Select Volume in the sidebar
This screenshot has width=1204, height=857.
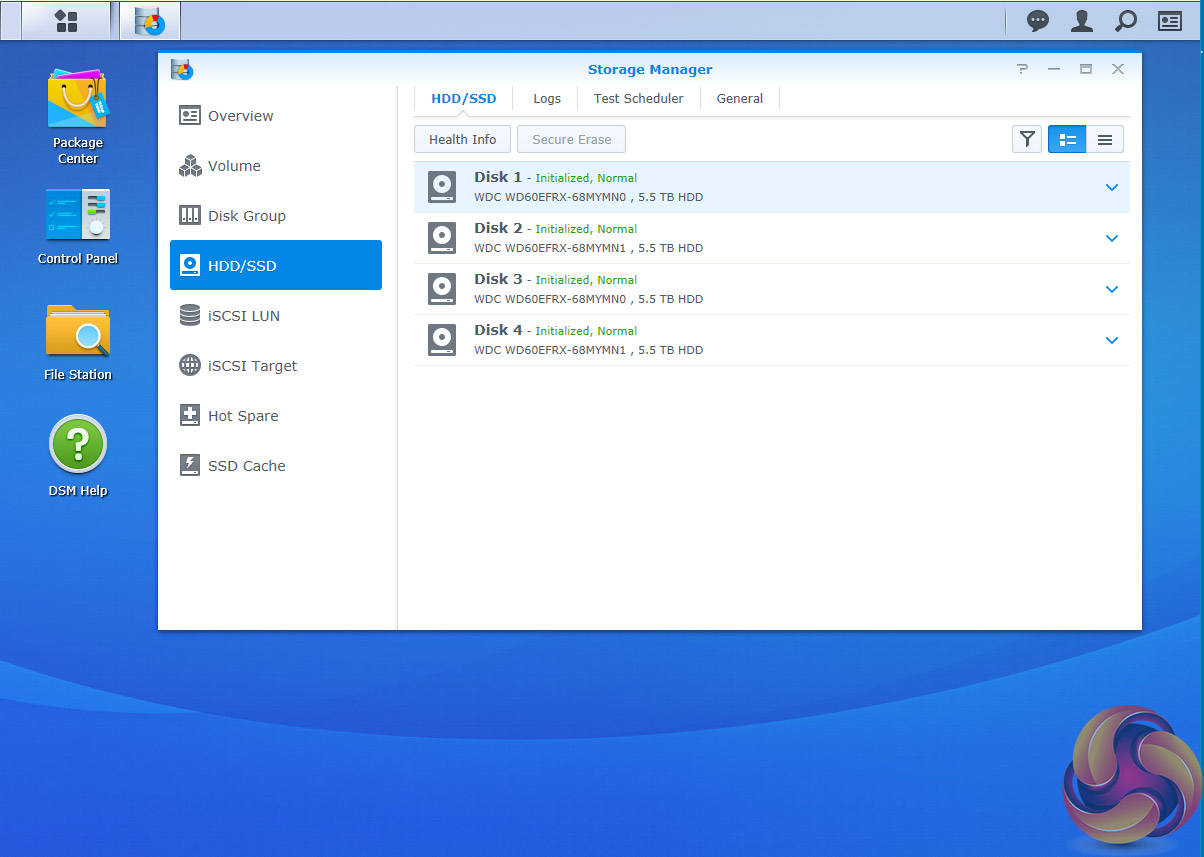tap(234, 166)
